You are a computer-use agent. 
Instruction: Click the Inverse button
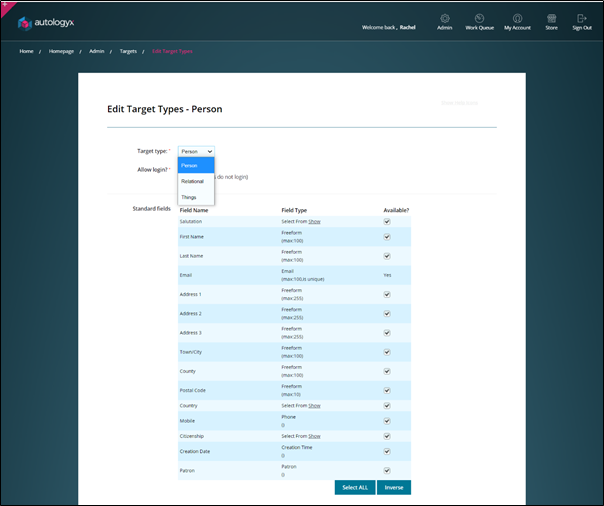pos(394,488)
